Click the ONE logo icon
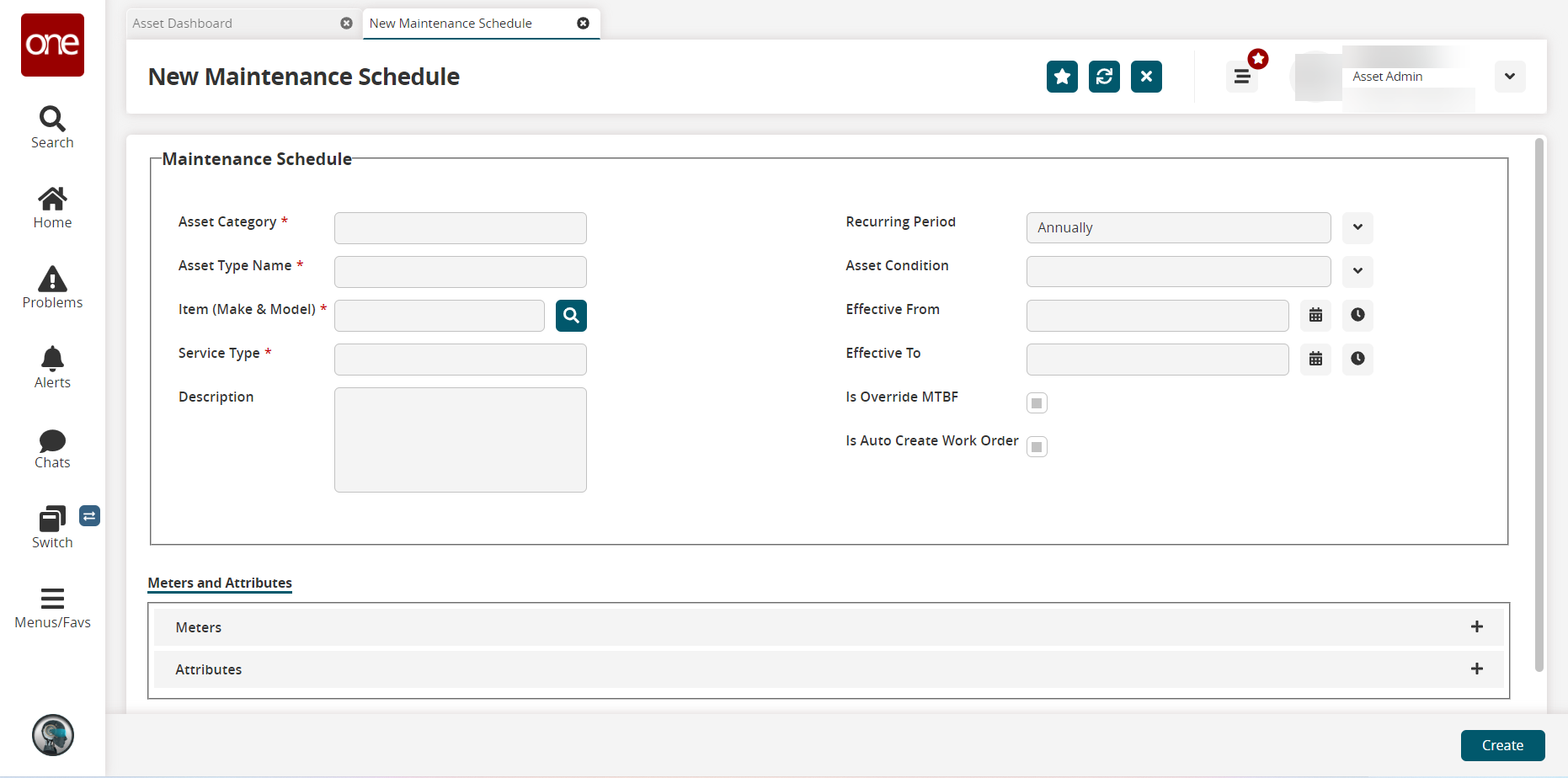The width and height of the screenshot is (1568, 778). (52, 45)
